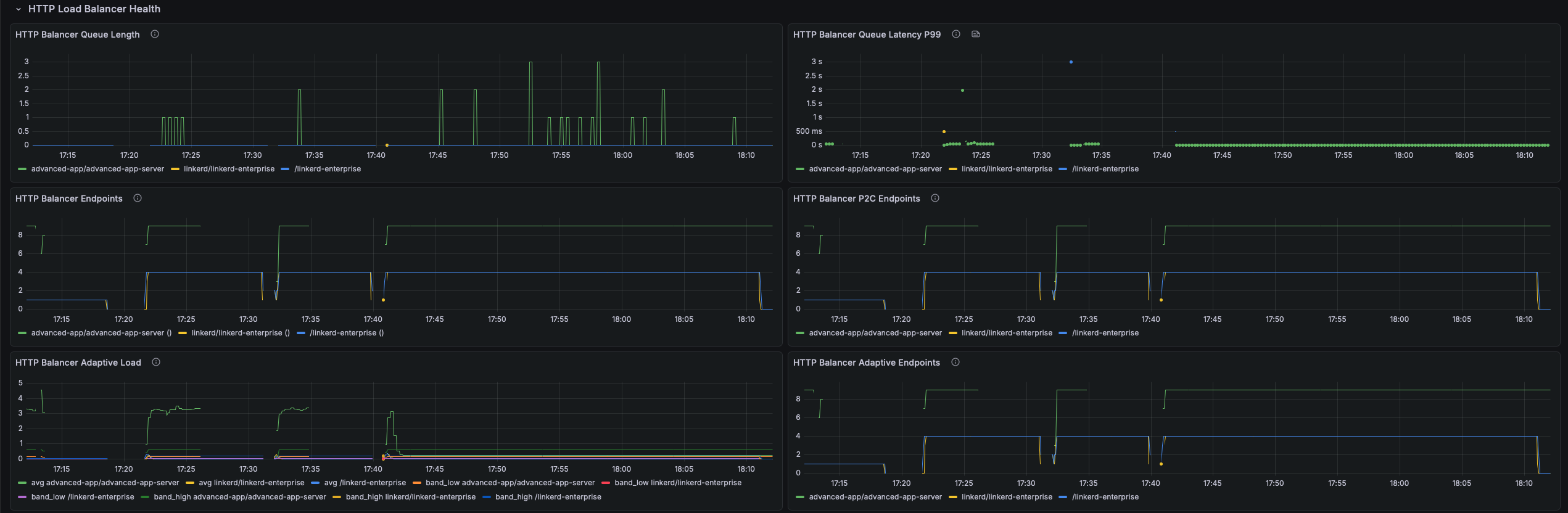Toggle advanced-app-server series in Queue Length legend

97,169
